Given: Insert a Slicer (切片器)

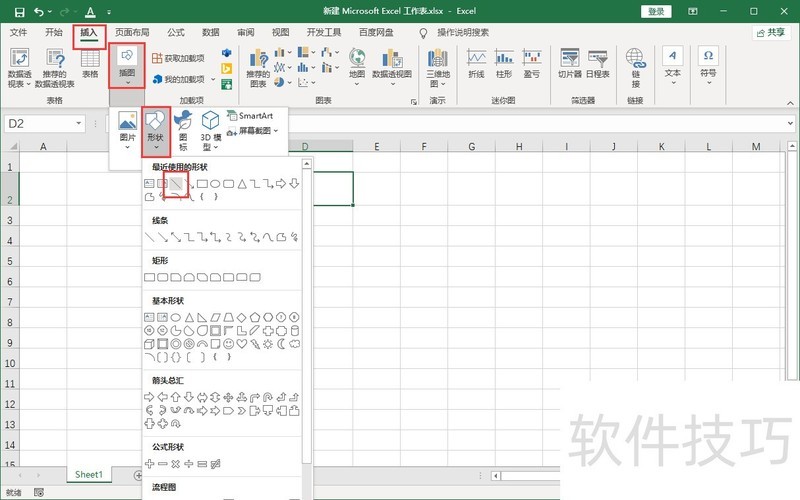Looking at the screenshot, I should [x=569, y=64].
